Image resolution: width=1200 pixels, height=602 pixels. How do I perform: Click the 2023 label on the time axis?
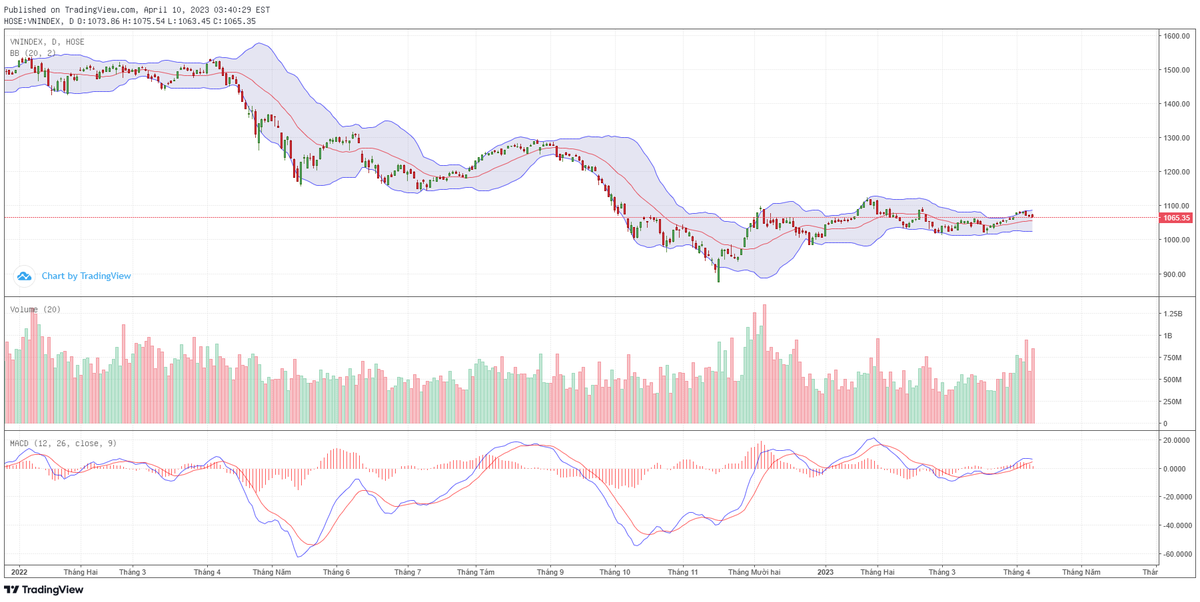click(825, 572)
